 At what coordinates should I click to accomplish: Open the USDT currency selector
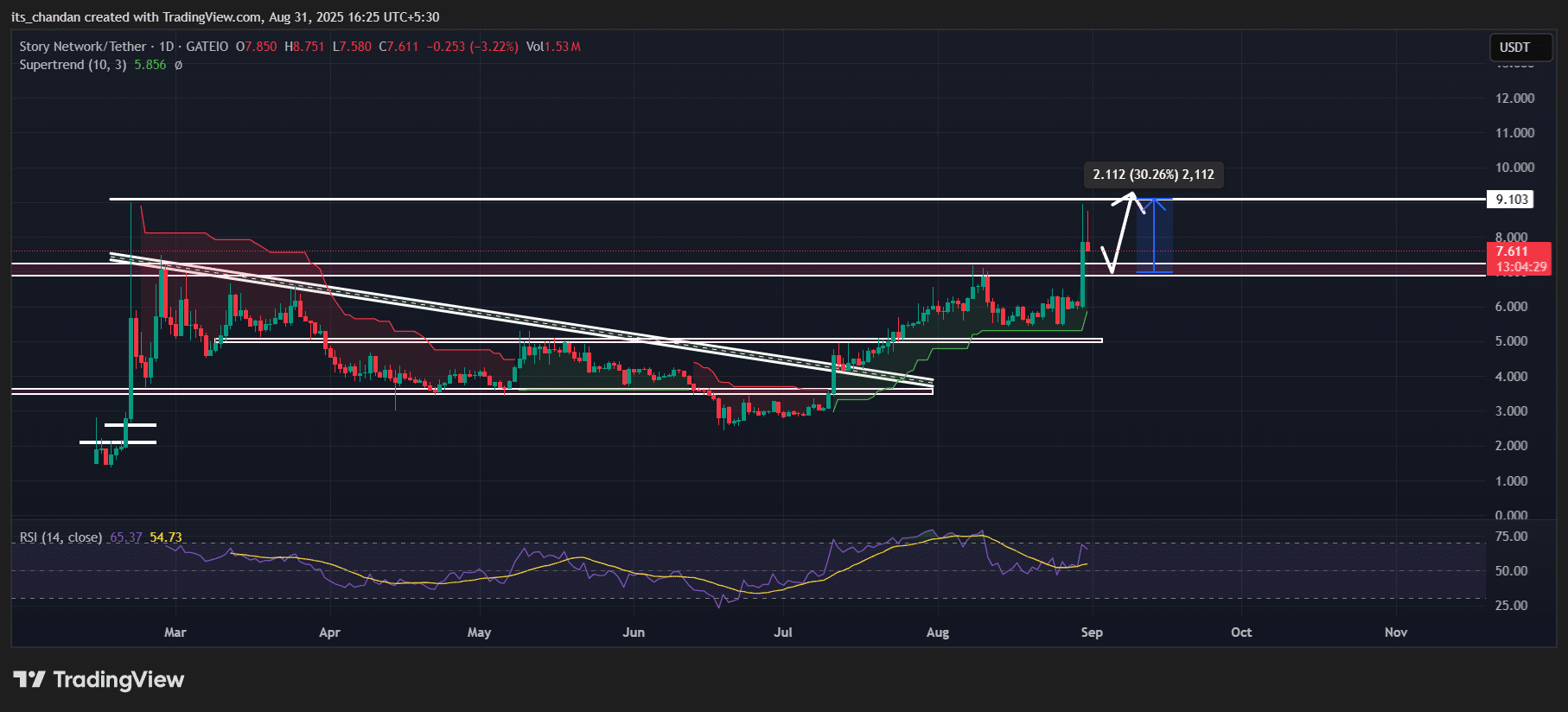pyautogui.click(x=1514, y=48)
